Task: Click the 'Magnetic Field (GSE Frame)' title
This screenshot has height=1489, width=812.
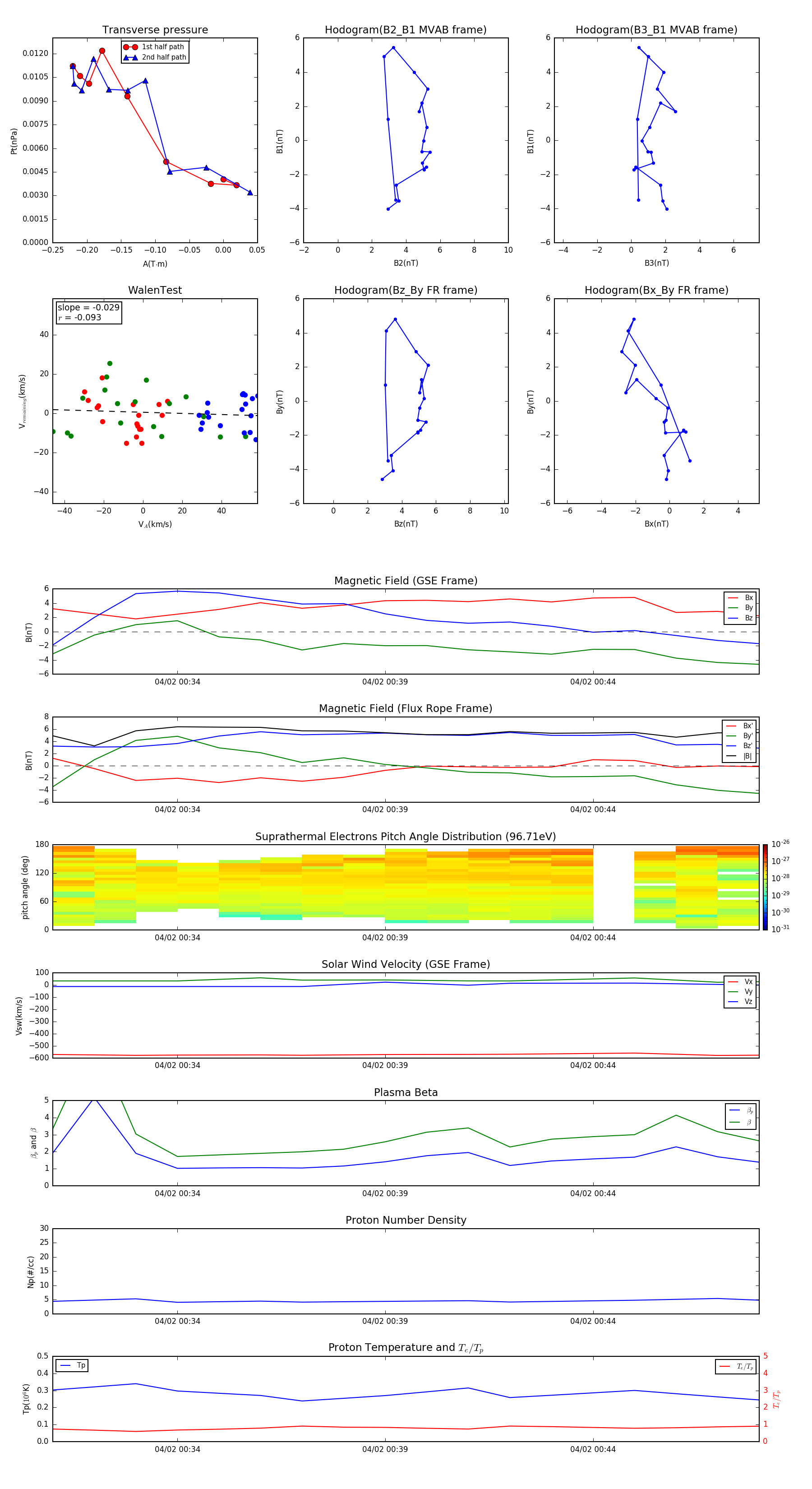Action: tap(405, 580)
